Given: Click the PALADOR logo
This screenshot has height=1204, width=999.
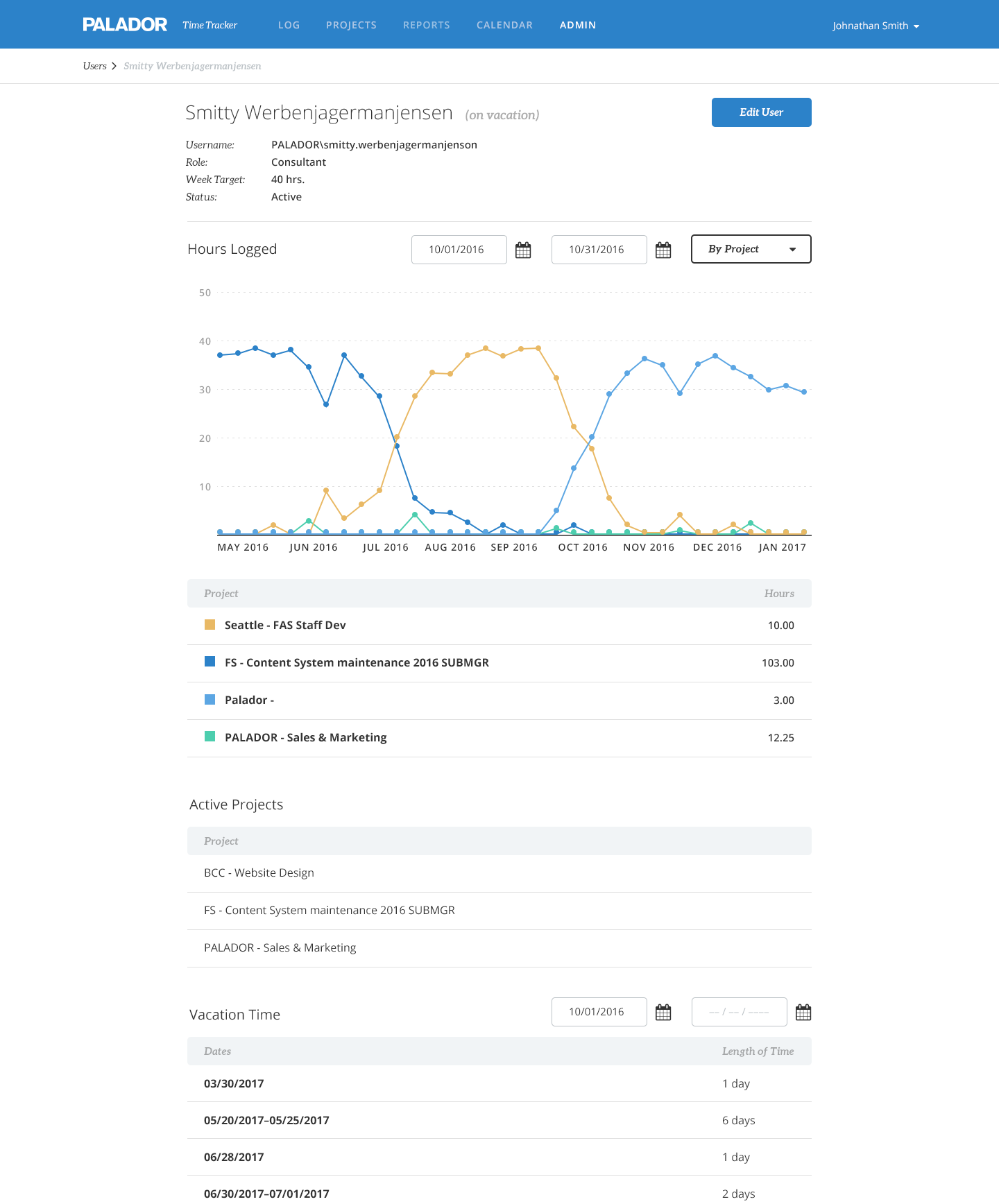Looking at the screenshot, I should 125,25.
